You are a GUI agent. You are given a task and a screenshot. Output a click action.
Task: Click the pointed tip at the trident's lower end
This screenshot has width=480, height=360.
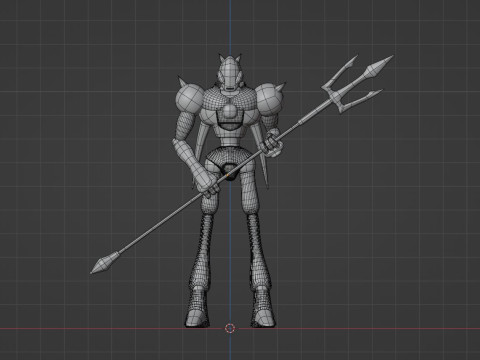pos(105,263)
